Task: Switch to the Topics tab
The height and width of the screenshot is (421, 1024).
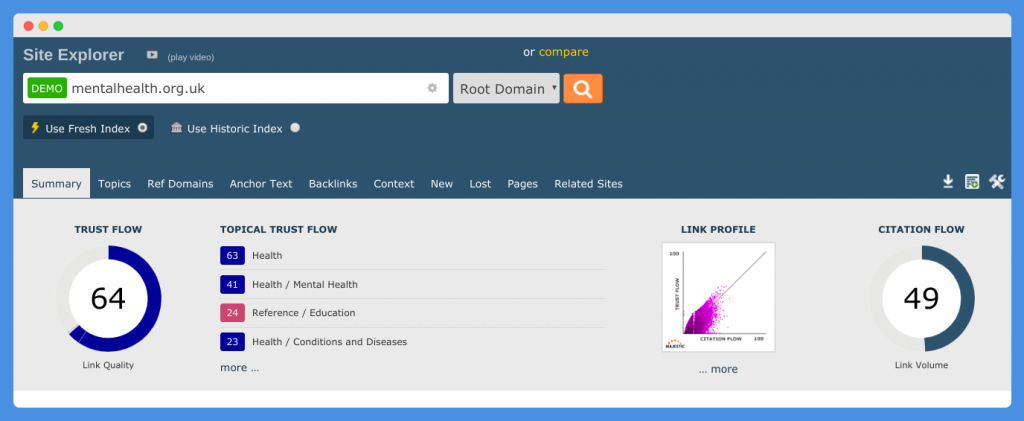Action: pyautogui.click(x=114, y=183)
